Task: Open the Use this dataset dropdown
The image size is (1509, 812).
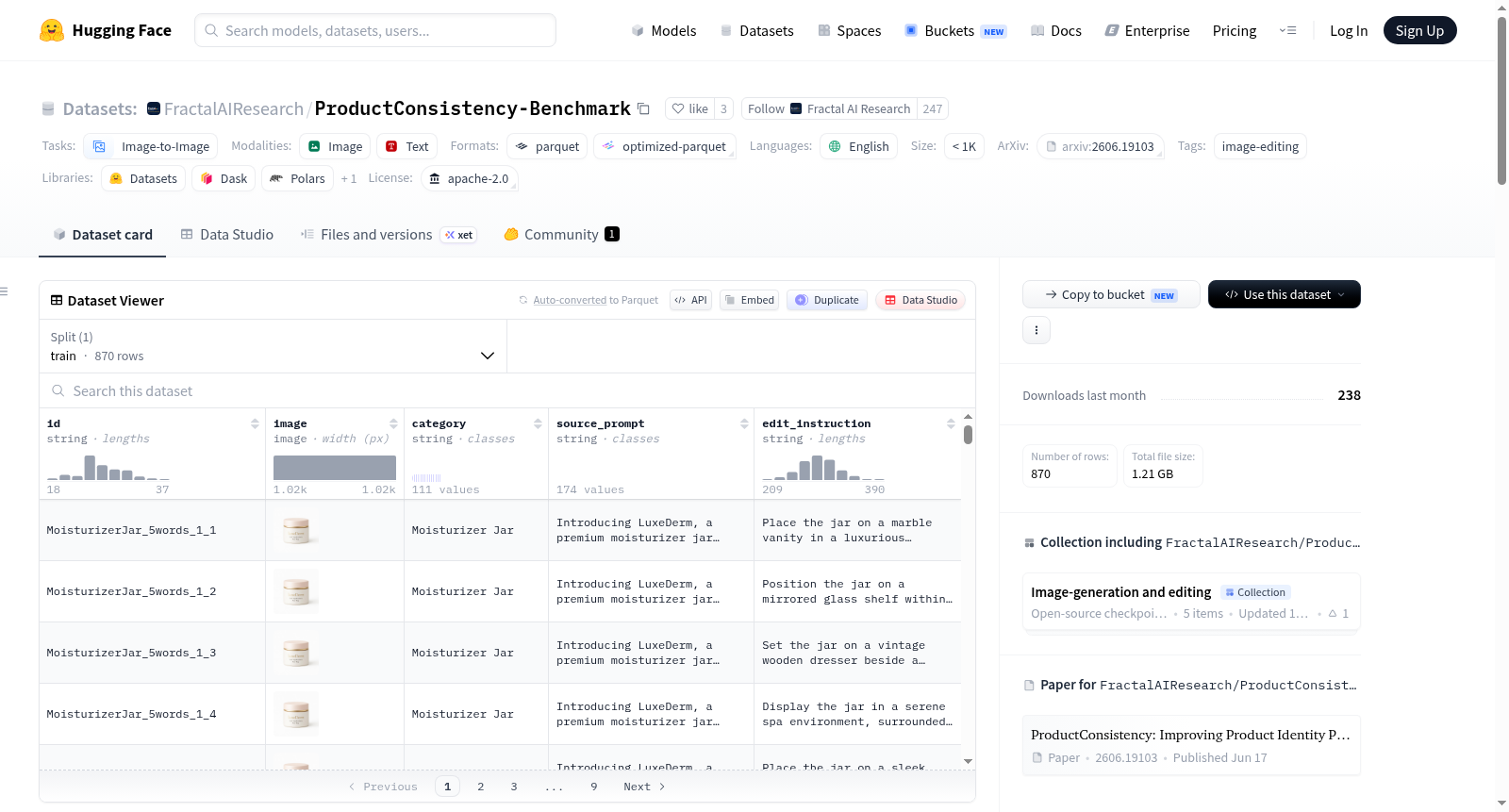Action: point(1285,294)
